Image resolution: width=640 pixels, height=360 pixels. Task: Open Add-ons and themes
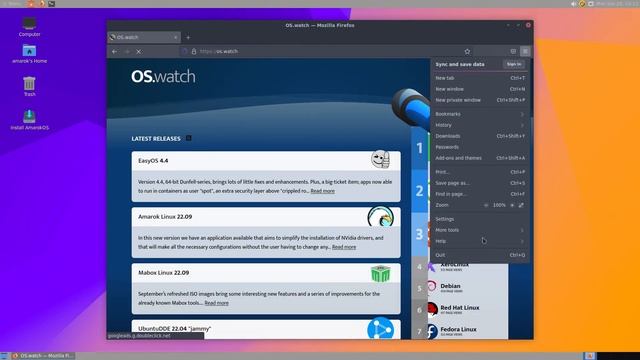pos(480,158)
